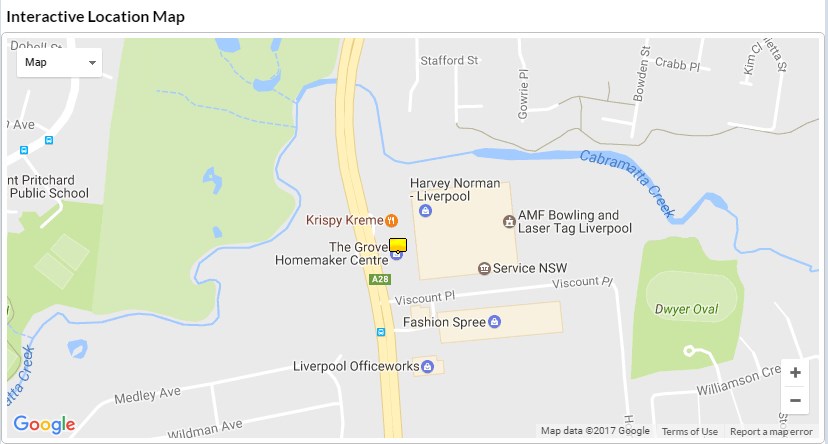Open the Terms of Use link

pos(690,431)
